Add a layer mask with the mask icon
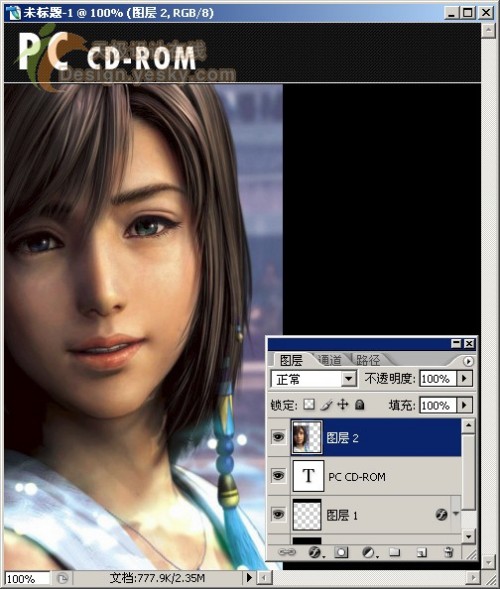The width and height of the screenshot is (500, 589). 341,552
